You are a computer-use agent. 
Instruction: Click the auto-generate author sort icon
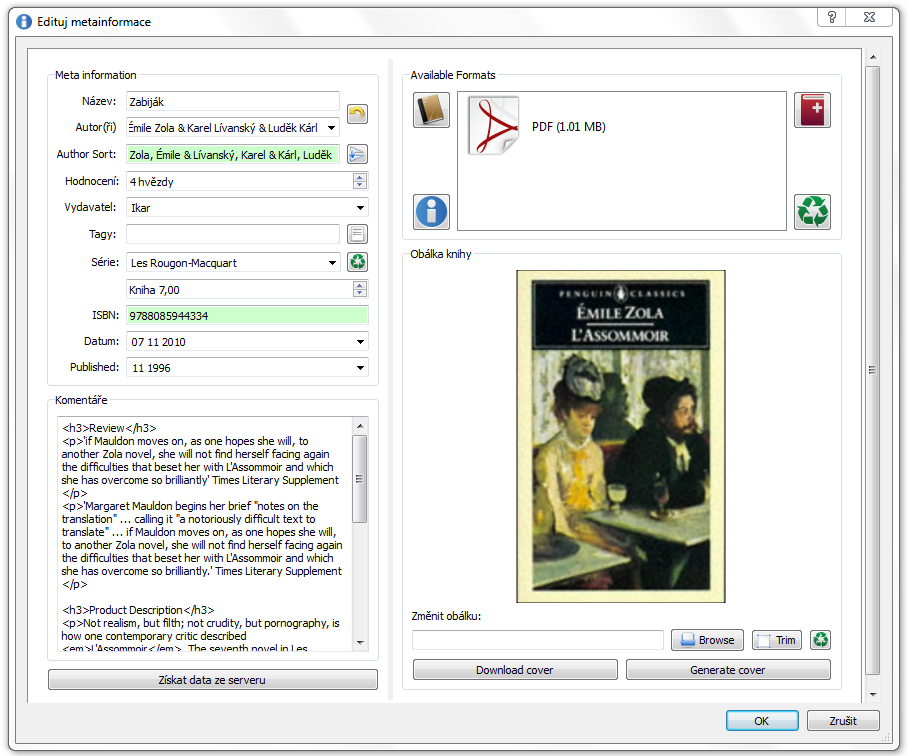[x=357, y=154]
